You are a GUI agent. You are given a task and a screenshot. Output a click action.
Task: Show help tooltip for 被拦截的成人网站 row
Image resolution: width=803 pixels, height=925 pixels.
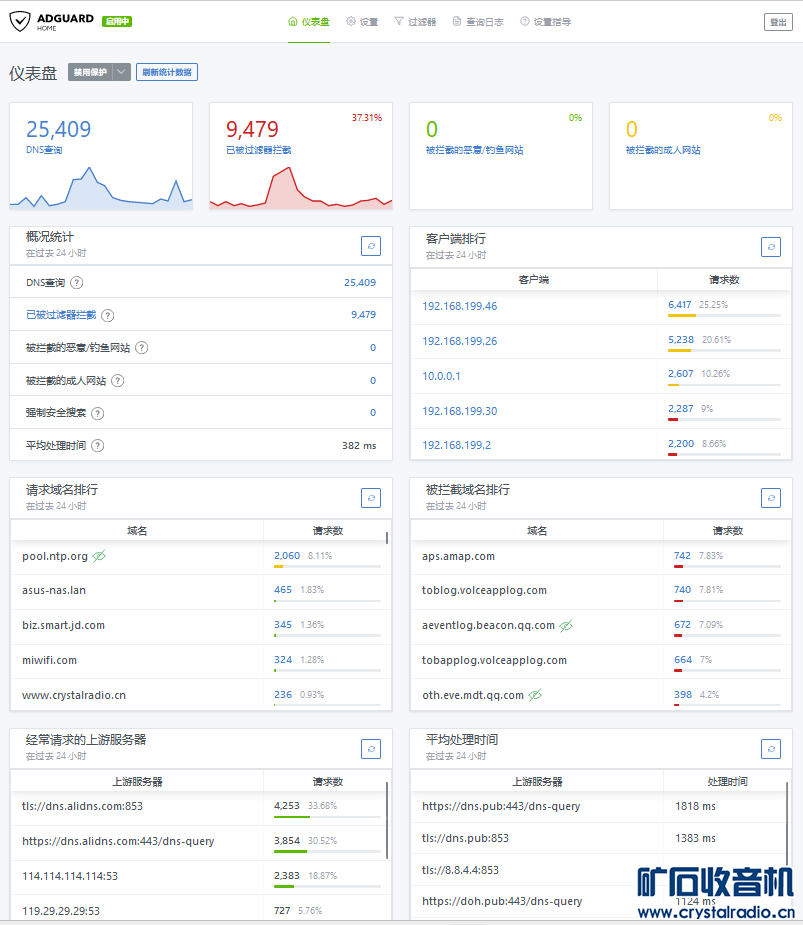coord(117,381)
